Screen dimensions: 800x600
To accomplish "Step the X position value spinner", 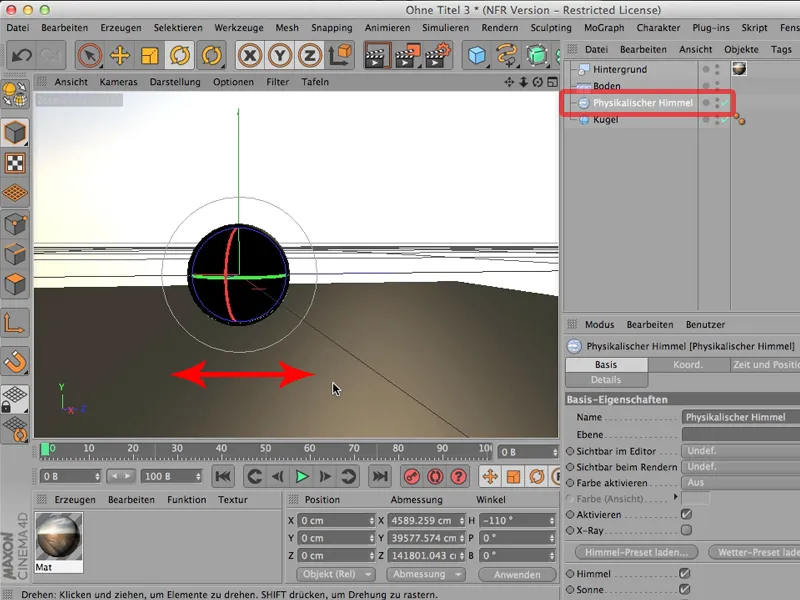I will point(371,520).
